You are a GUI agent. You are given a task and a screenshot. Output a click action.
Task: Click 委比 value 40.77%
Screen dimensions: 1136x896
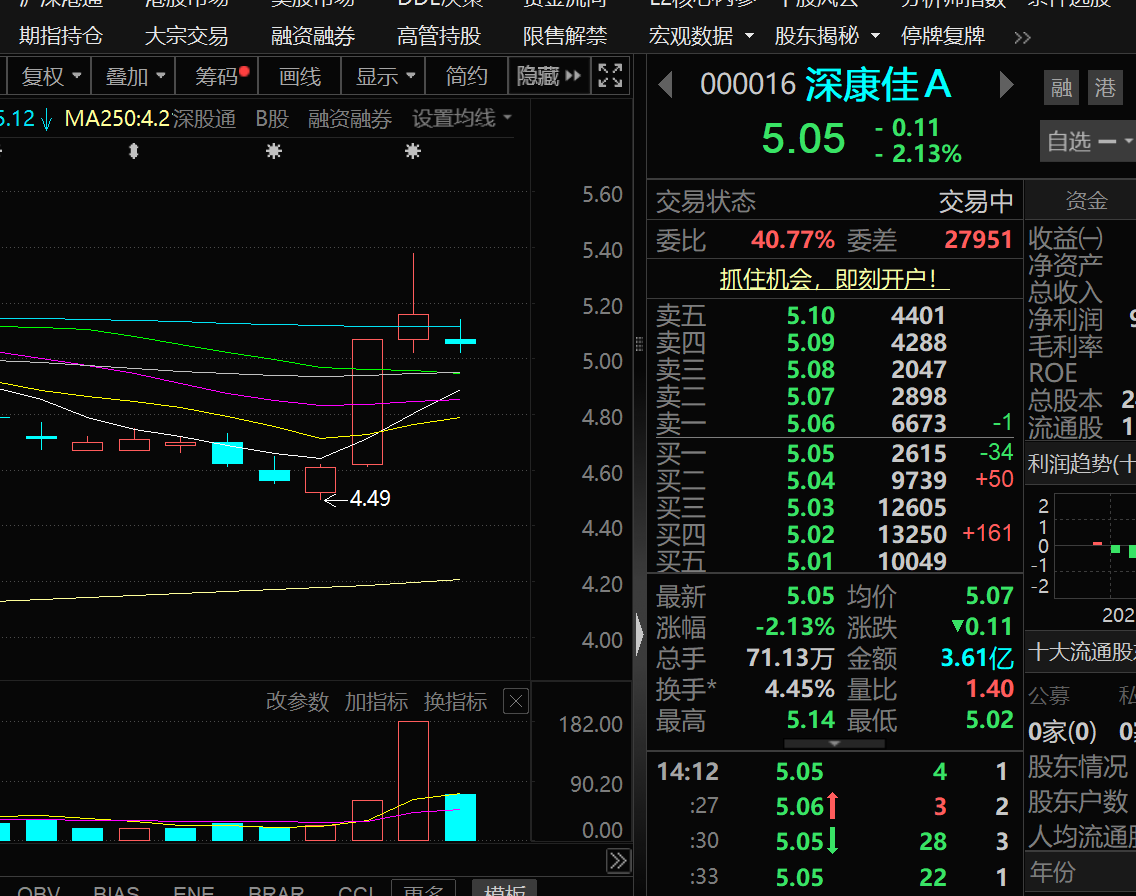pyautogui.click(x=793, y=240)
